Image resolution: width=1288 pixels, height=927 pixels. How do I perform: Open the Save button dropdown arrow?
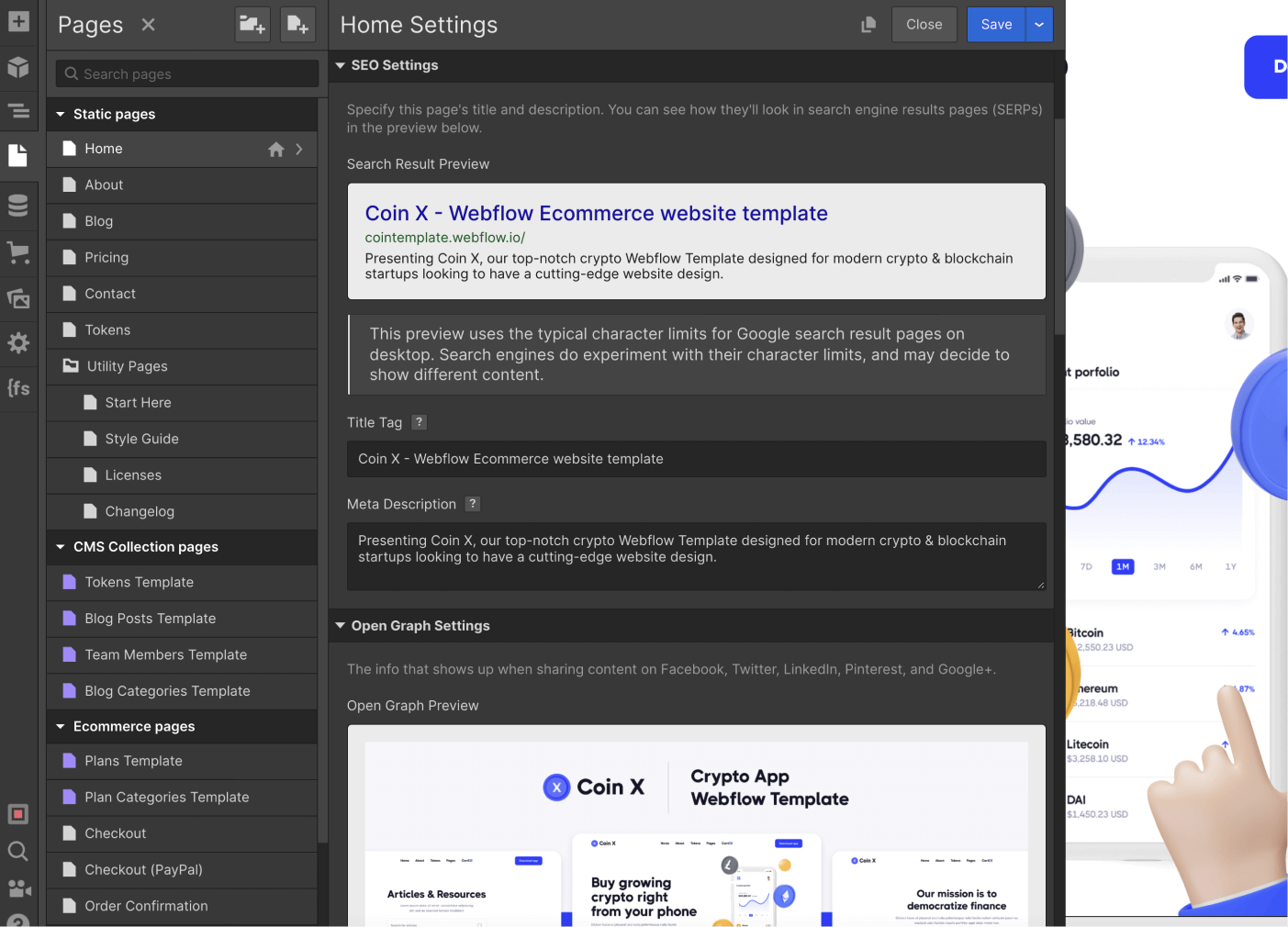[x=1039, y=25]
